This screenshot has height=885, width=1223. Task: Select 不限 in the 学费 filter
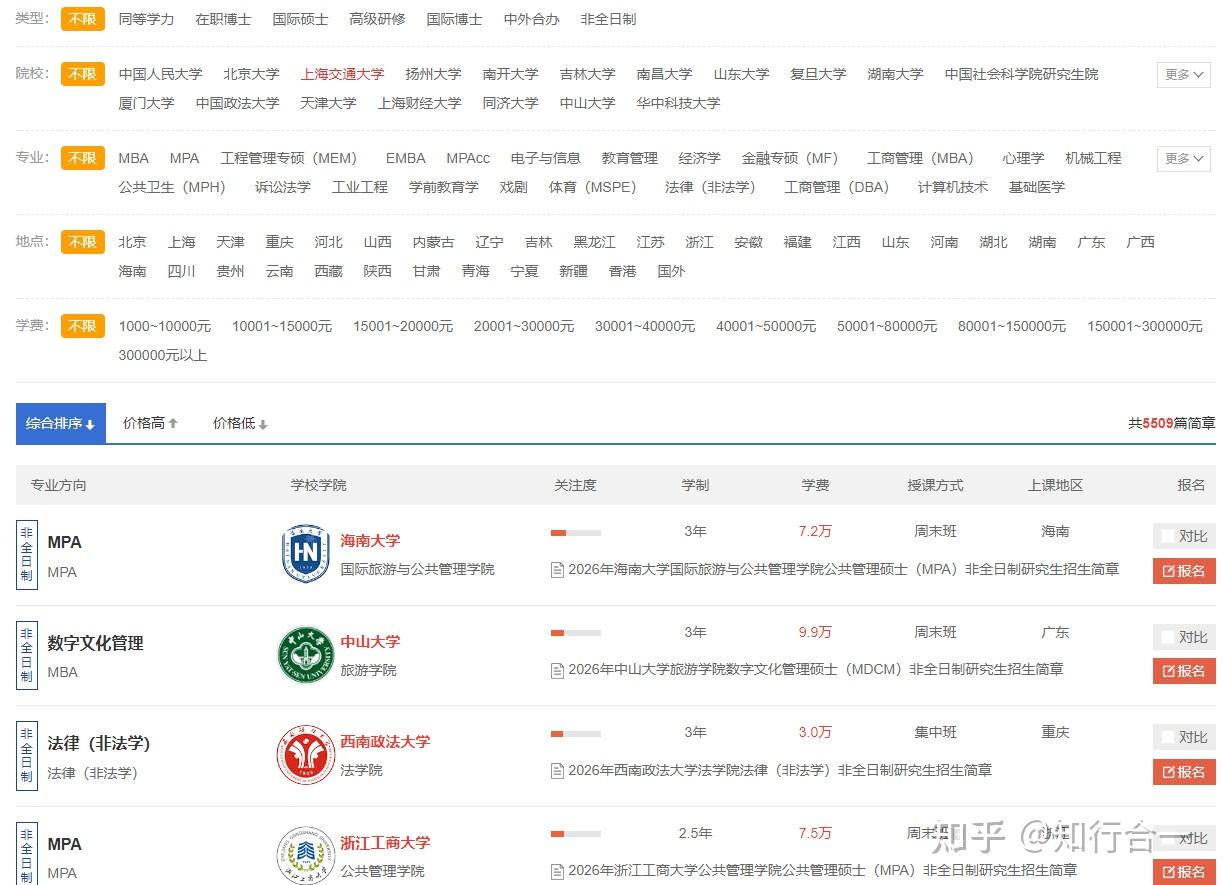(x=83, y=326)
